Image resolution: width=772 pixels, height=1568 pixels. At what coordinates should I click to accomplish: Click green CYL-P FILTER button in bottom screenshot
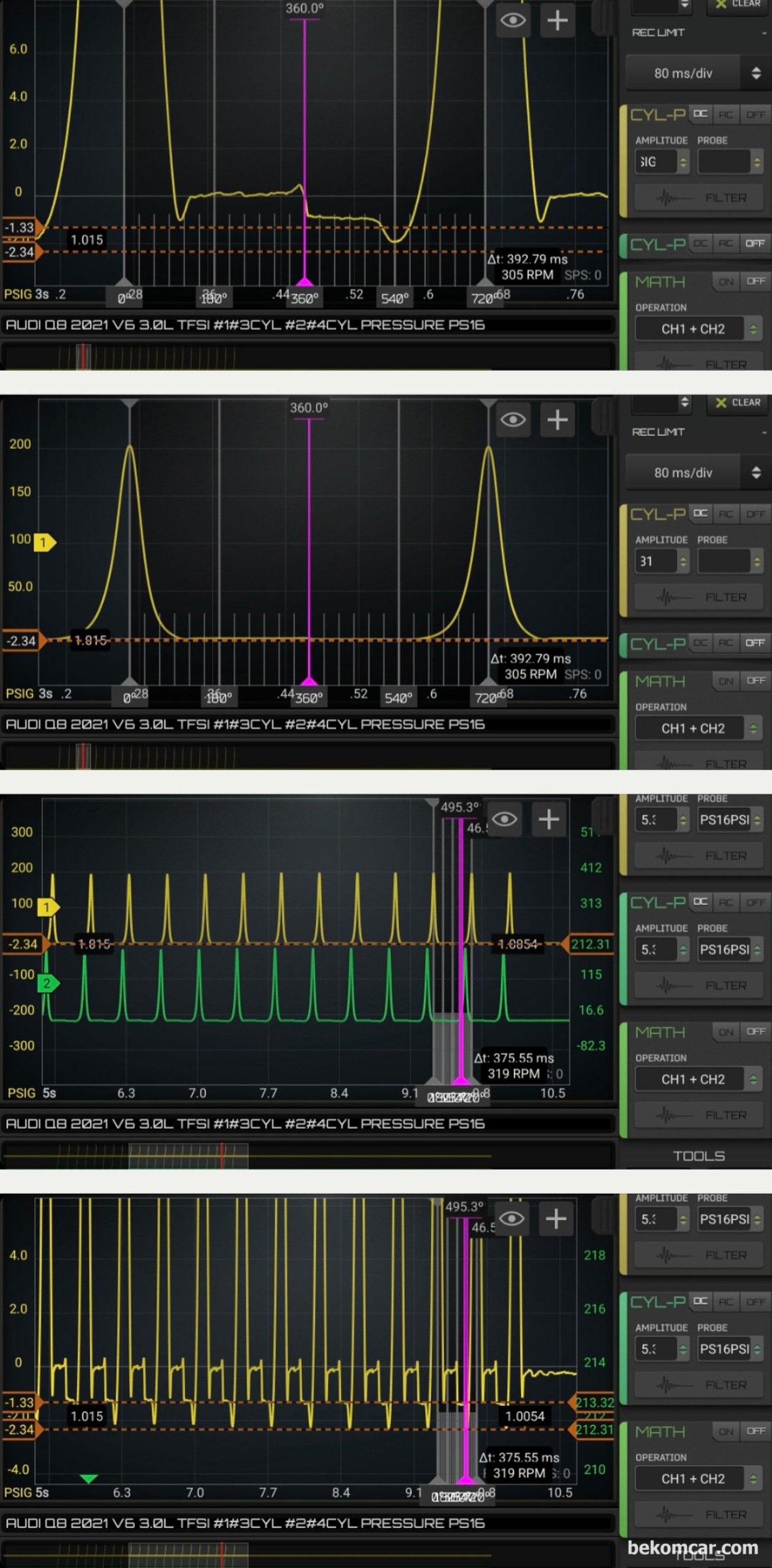click(699, 1386)
